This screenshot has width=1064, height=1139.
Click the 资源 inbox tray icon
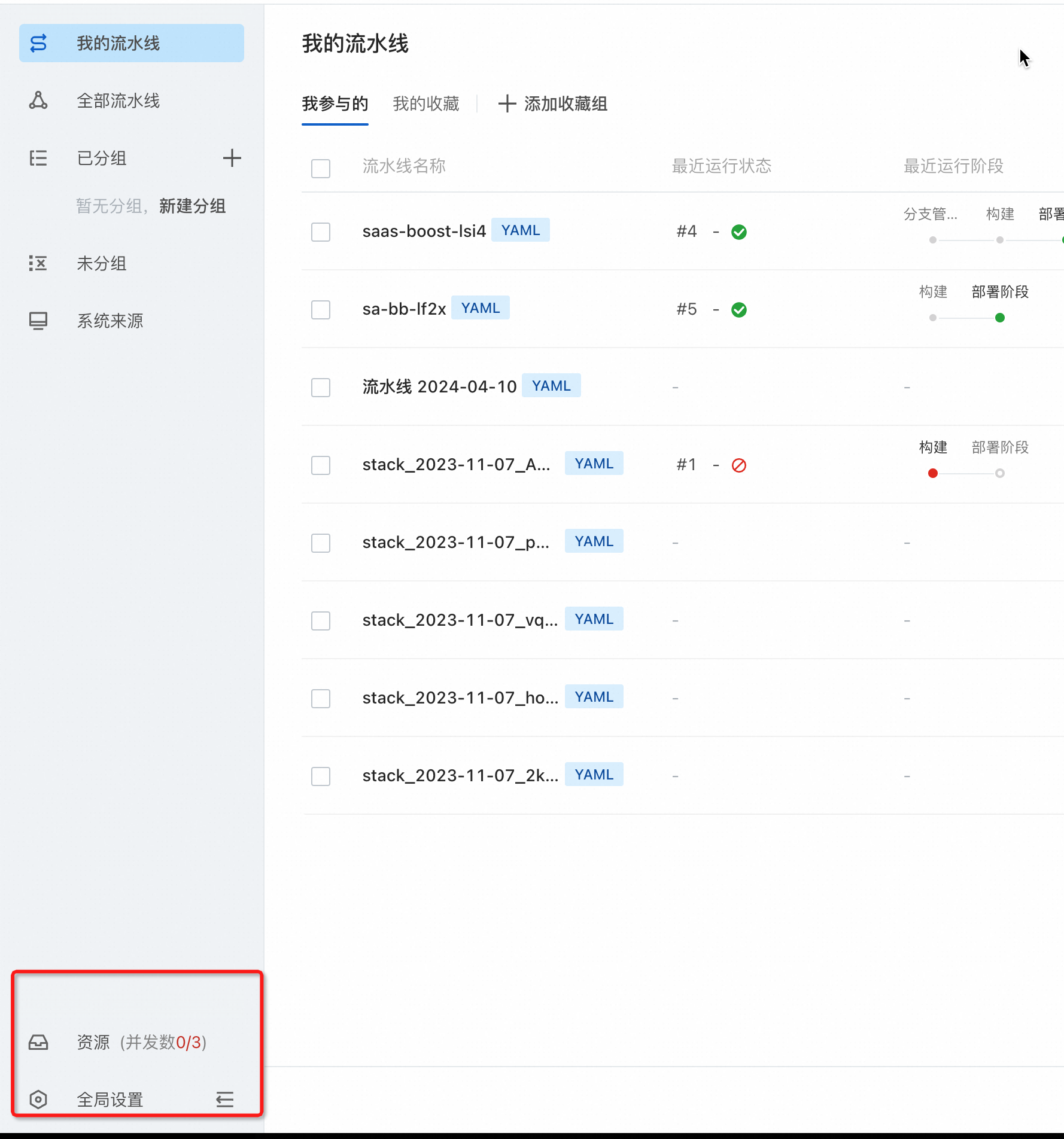38,1042
